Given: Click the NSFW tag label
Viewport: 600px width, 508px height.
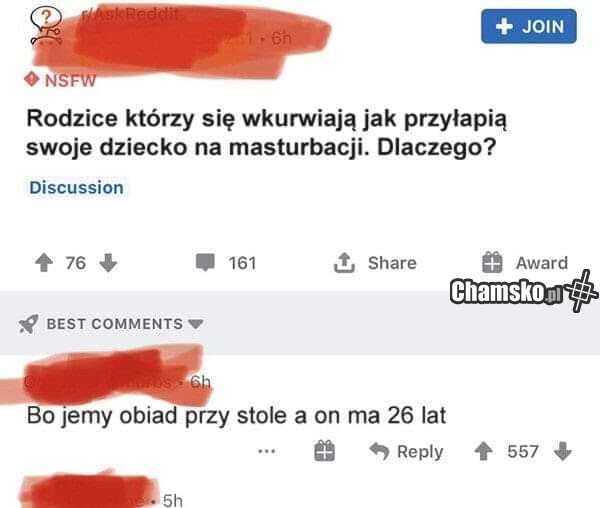Looking at the screenshot, I should [70, 81].
